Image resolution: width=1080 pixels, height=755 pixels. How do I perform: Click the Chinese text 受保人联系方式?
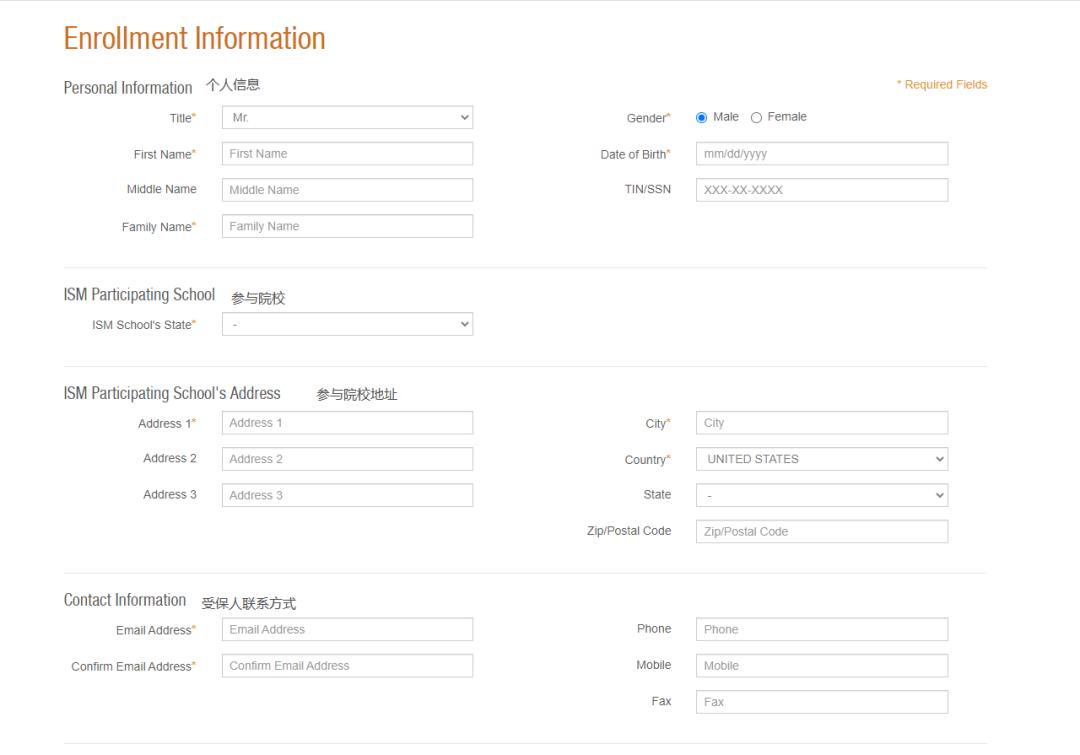click(x=249, y=603)
